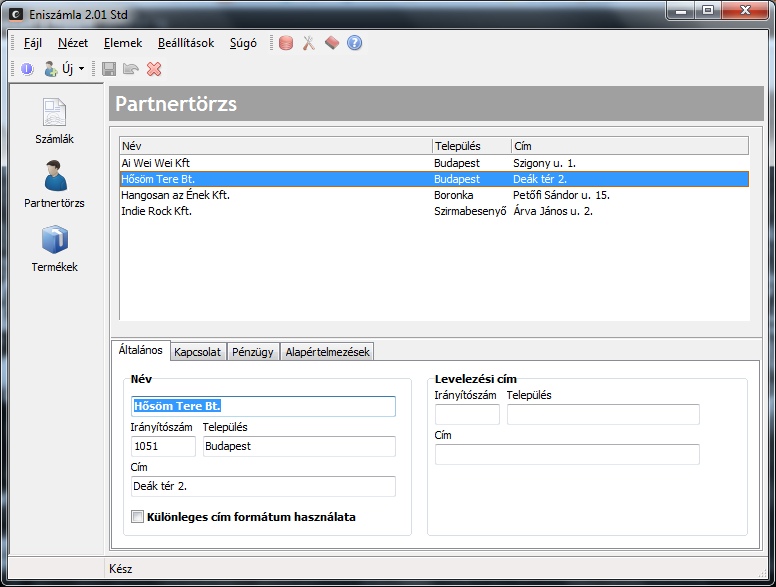Switch to the Pénzügy tab

point(252,352)
